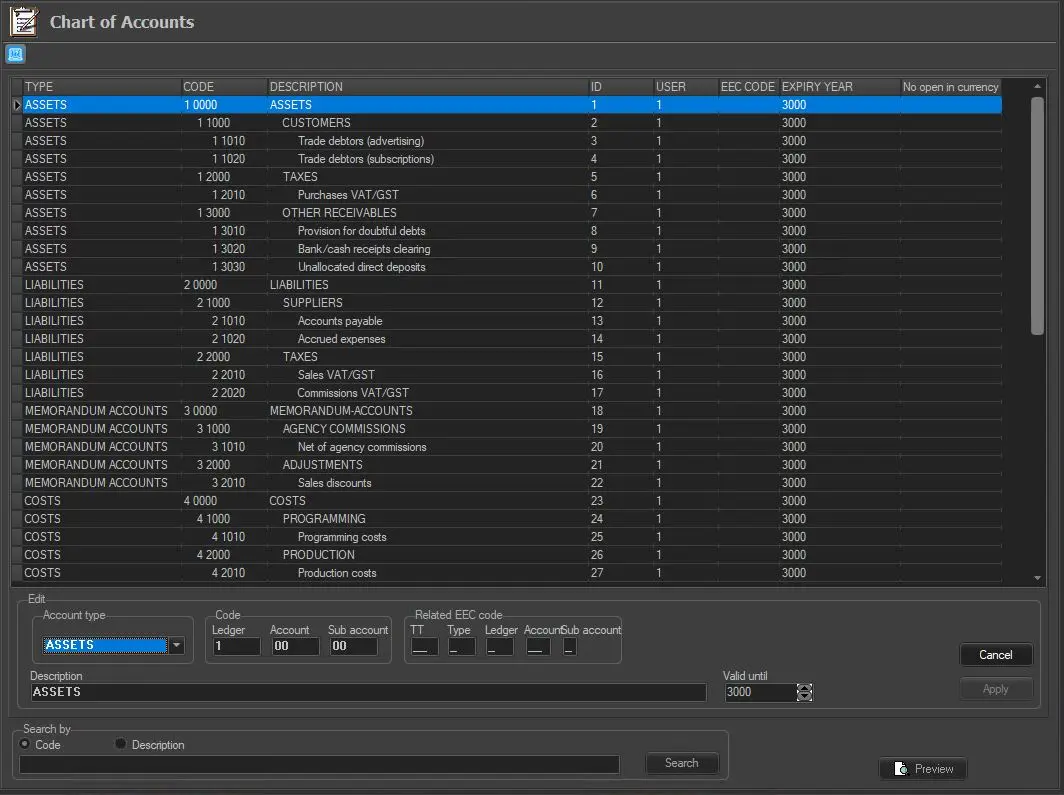
Task: Click the search text input field
Action: click(x=319, y=765)
